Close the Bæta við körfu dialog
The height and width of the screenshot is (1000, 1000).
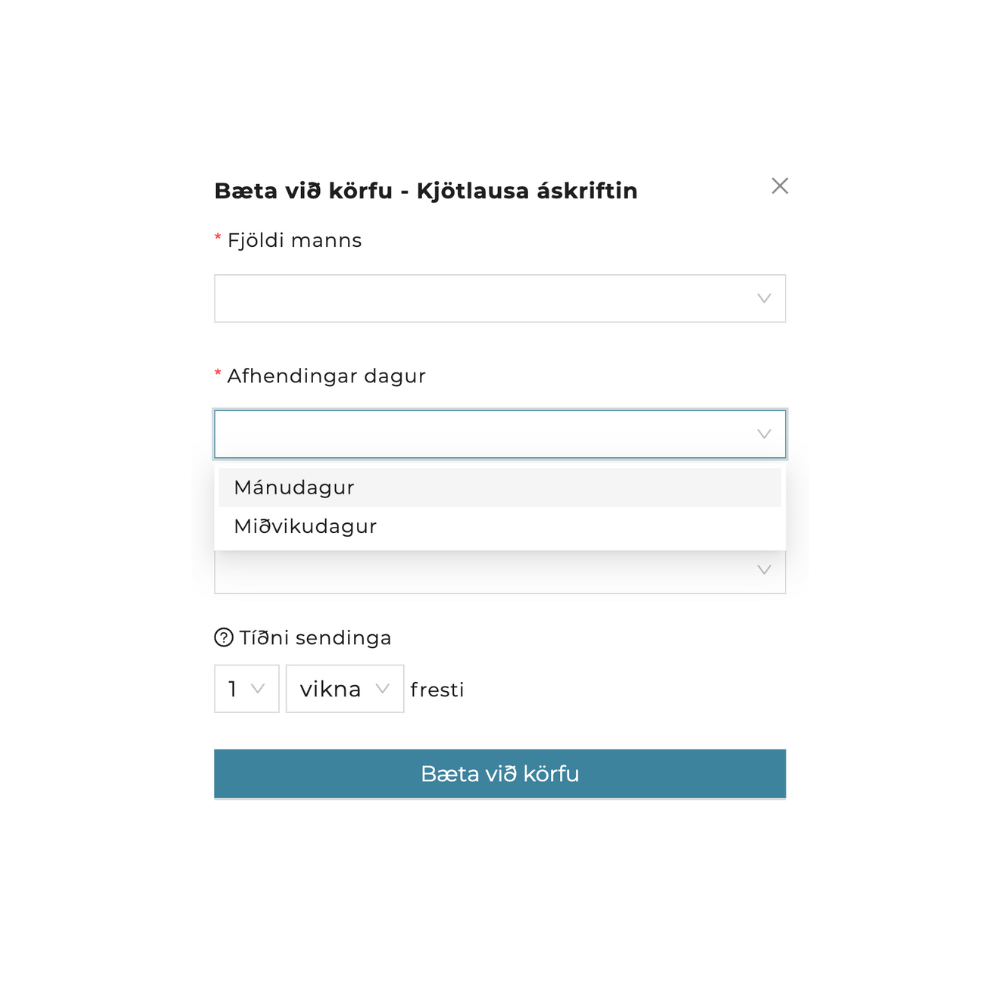(780, 186)
